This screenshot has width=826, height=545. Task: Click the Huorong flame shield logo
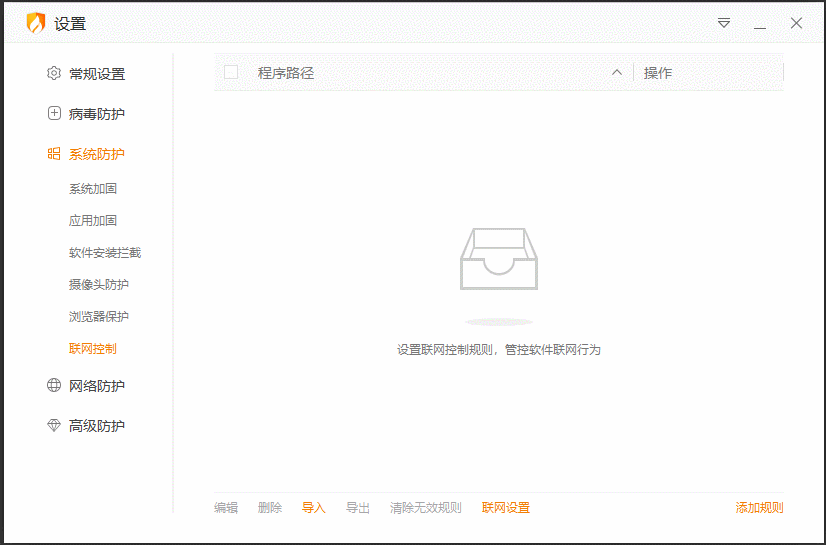click(x=36, y=23)
